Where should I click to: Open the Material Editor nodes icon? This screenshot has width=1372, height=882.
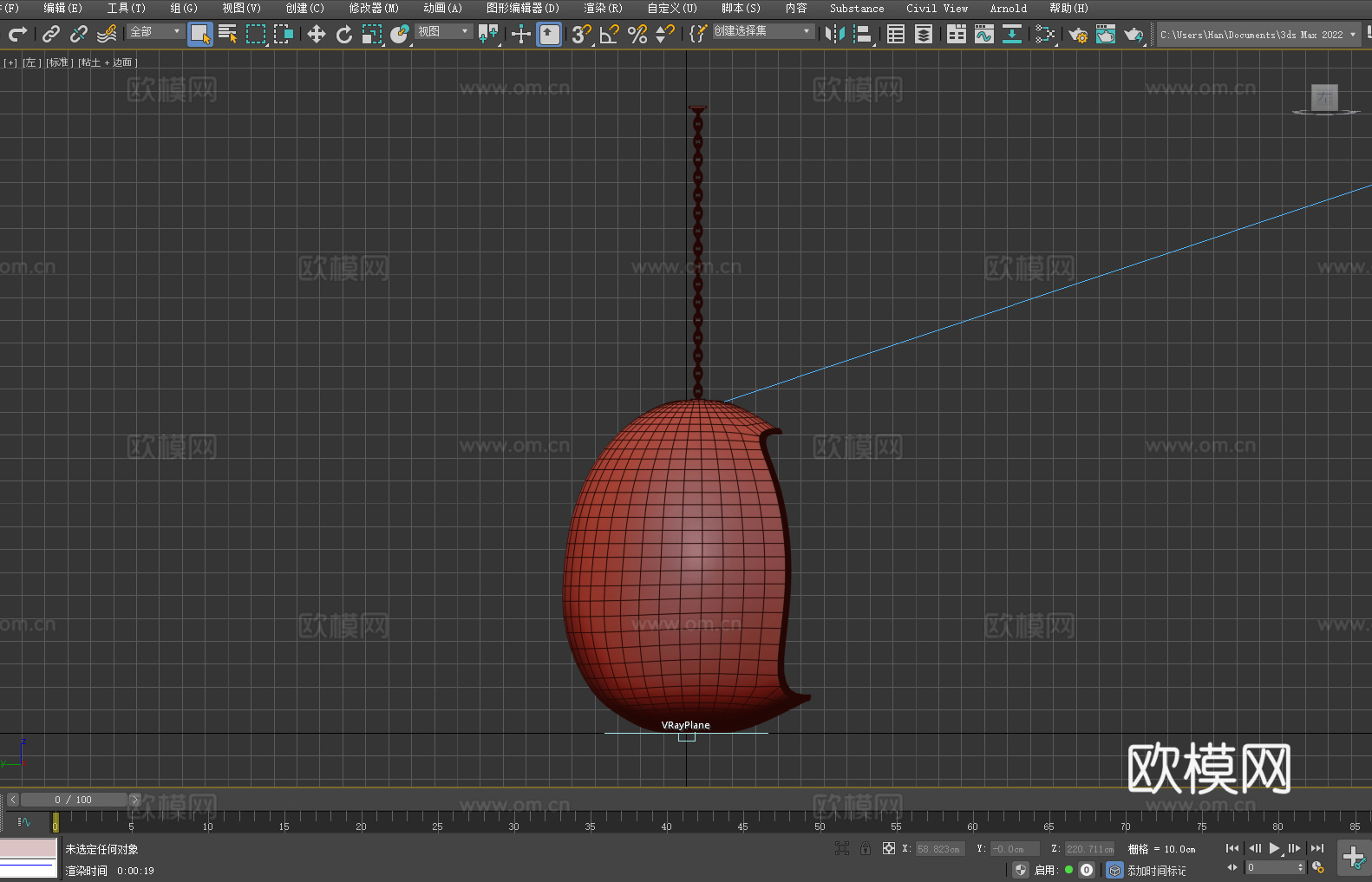(1045, 34)
